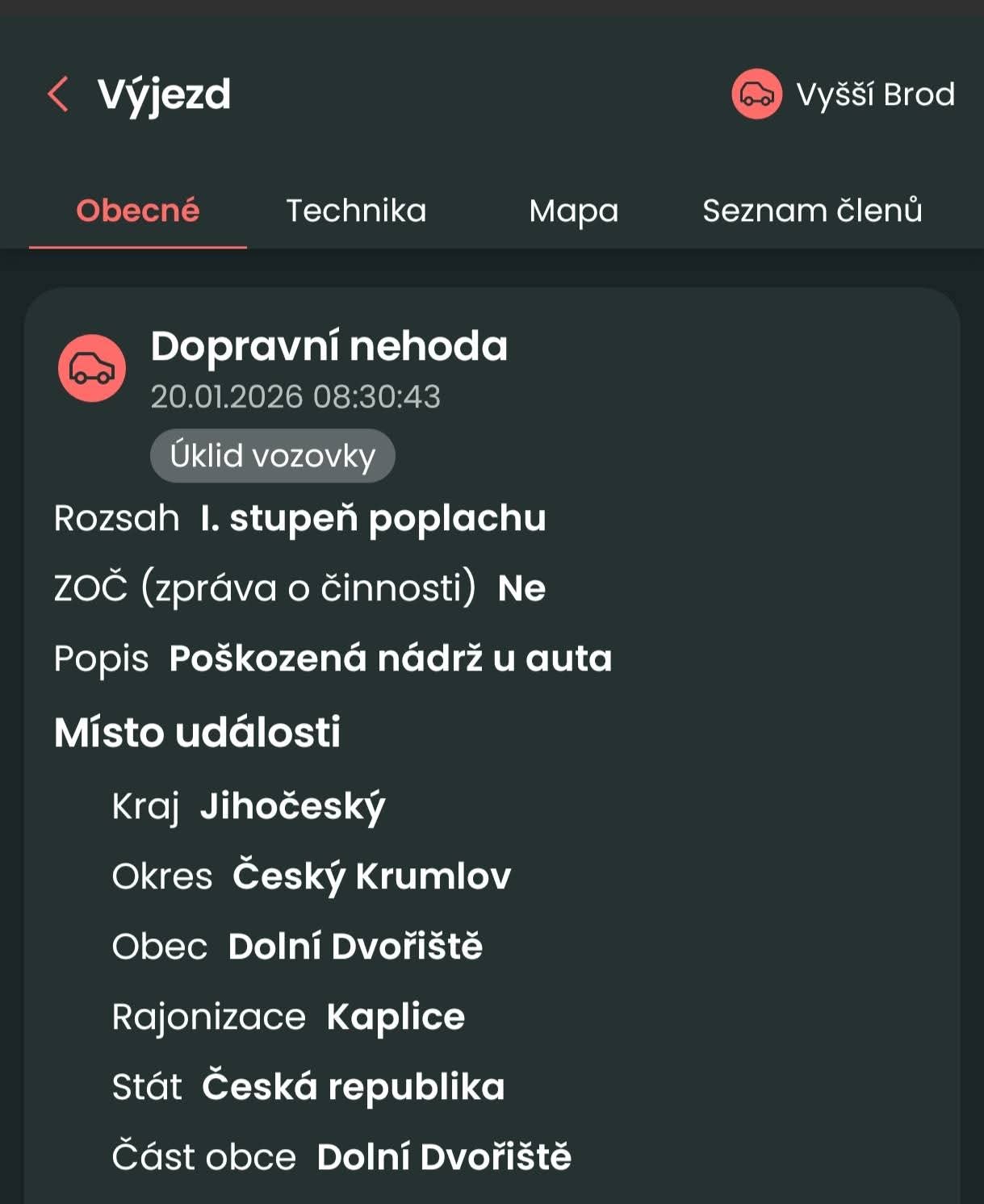The image size is (984, 1204).
Task: Tap the Okres value Český Krumlov
Action: [x=372, y=876]
